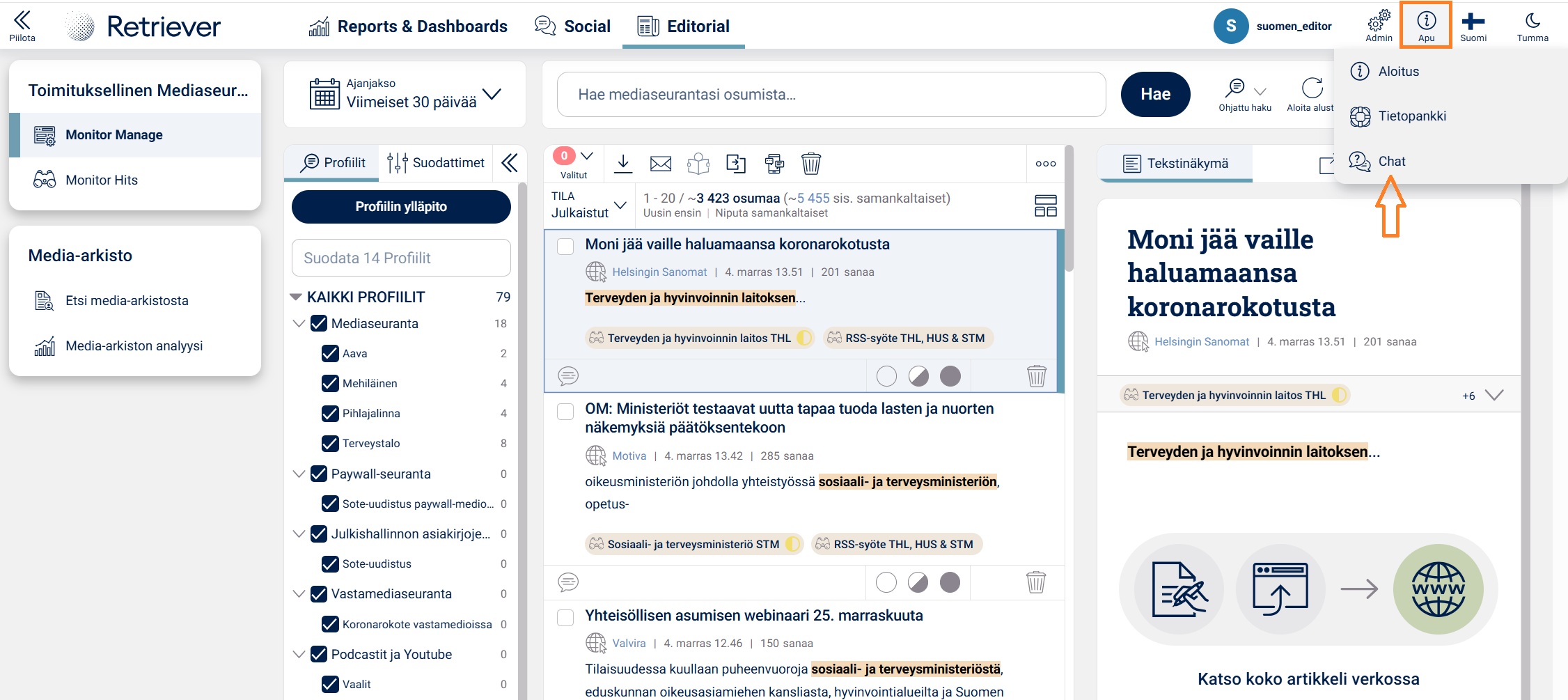Open Media-arkiston analyysi

(x=135, y=346)
